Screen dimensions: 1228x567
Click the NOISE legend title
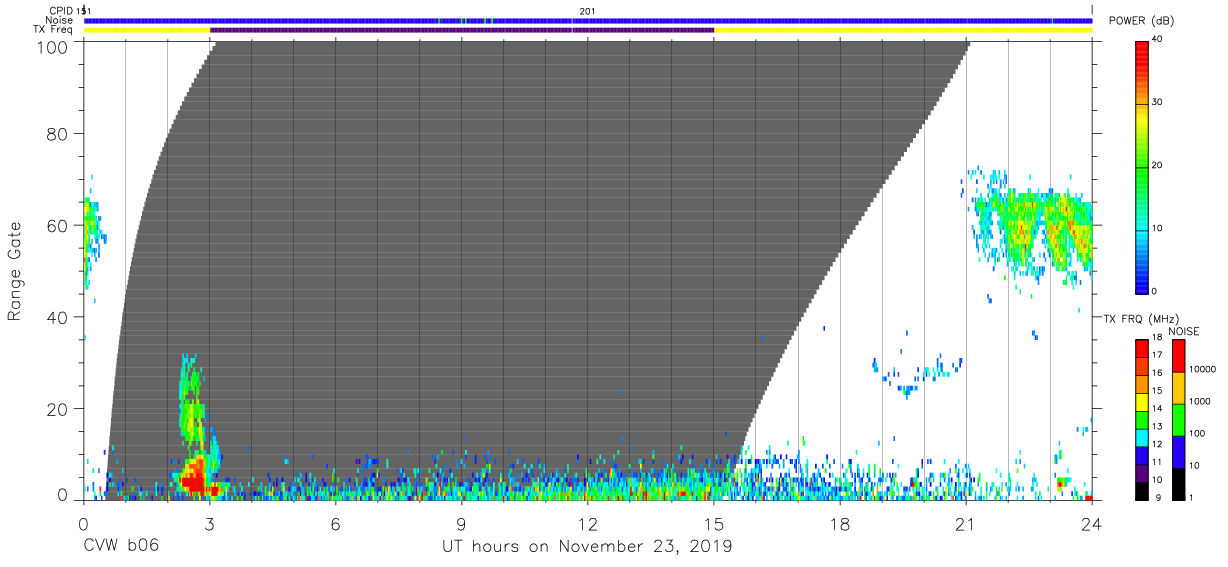pos(1184,331)
